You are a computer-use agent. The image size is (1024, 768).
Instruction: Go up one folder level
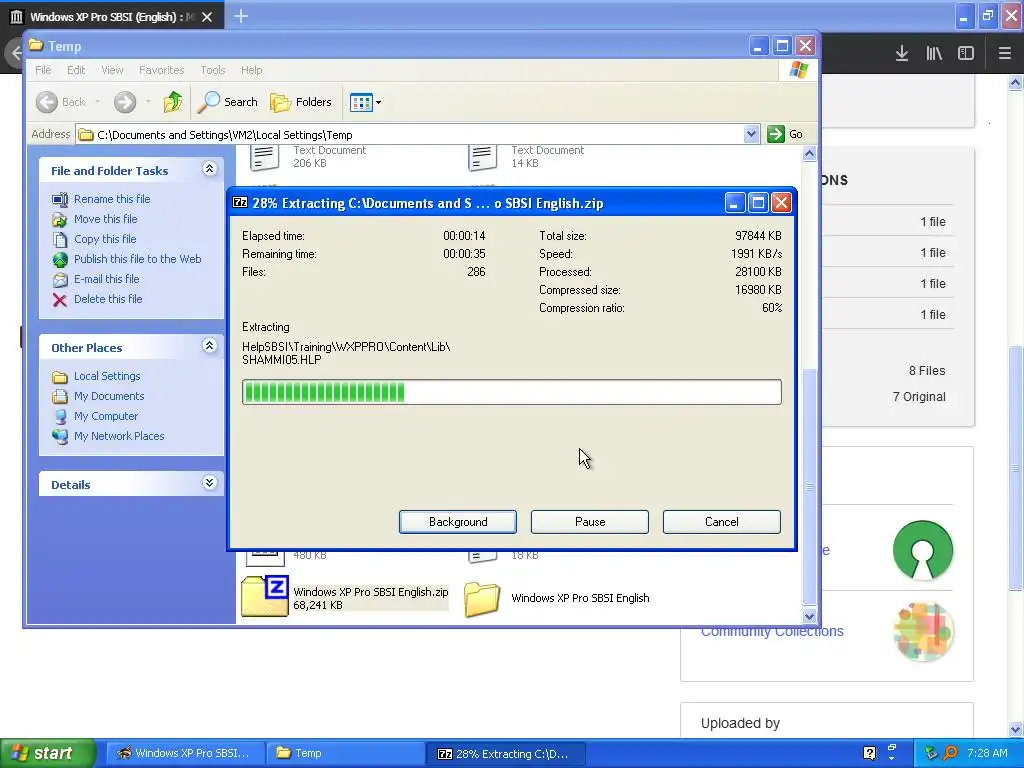173,102
